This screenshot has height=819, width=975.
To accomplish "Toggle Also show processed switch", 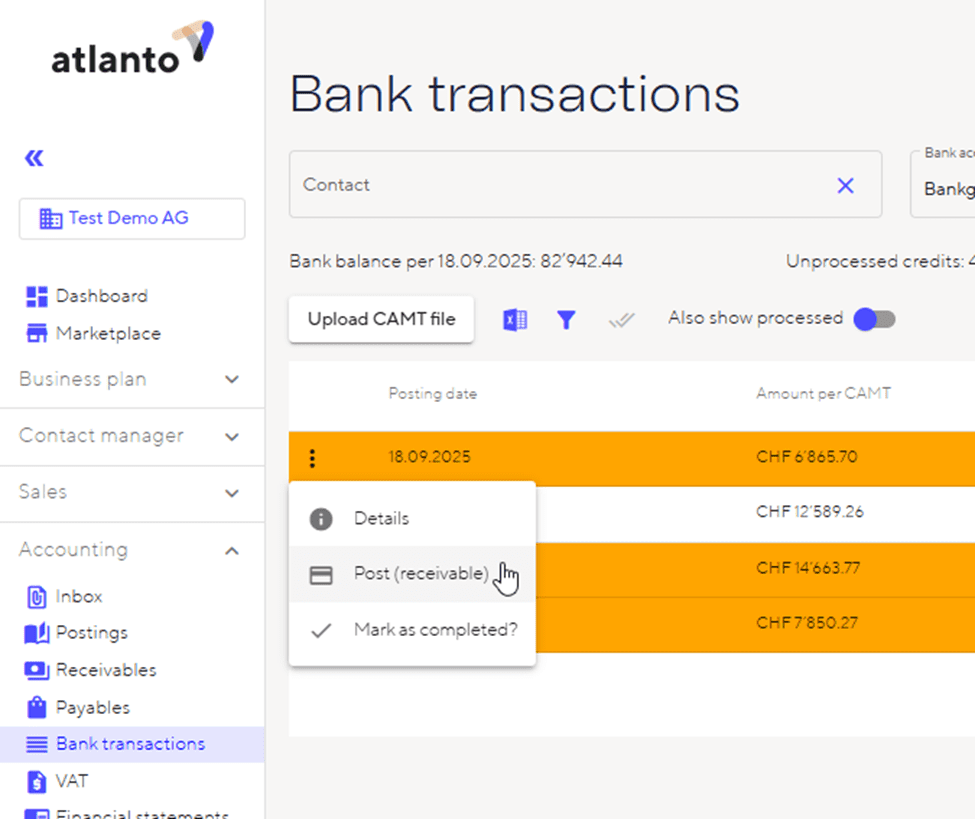I will point(874,319).
